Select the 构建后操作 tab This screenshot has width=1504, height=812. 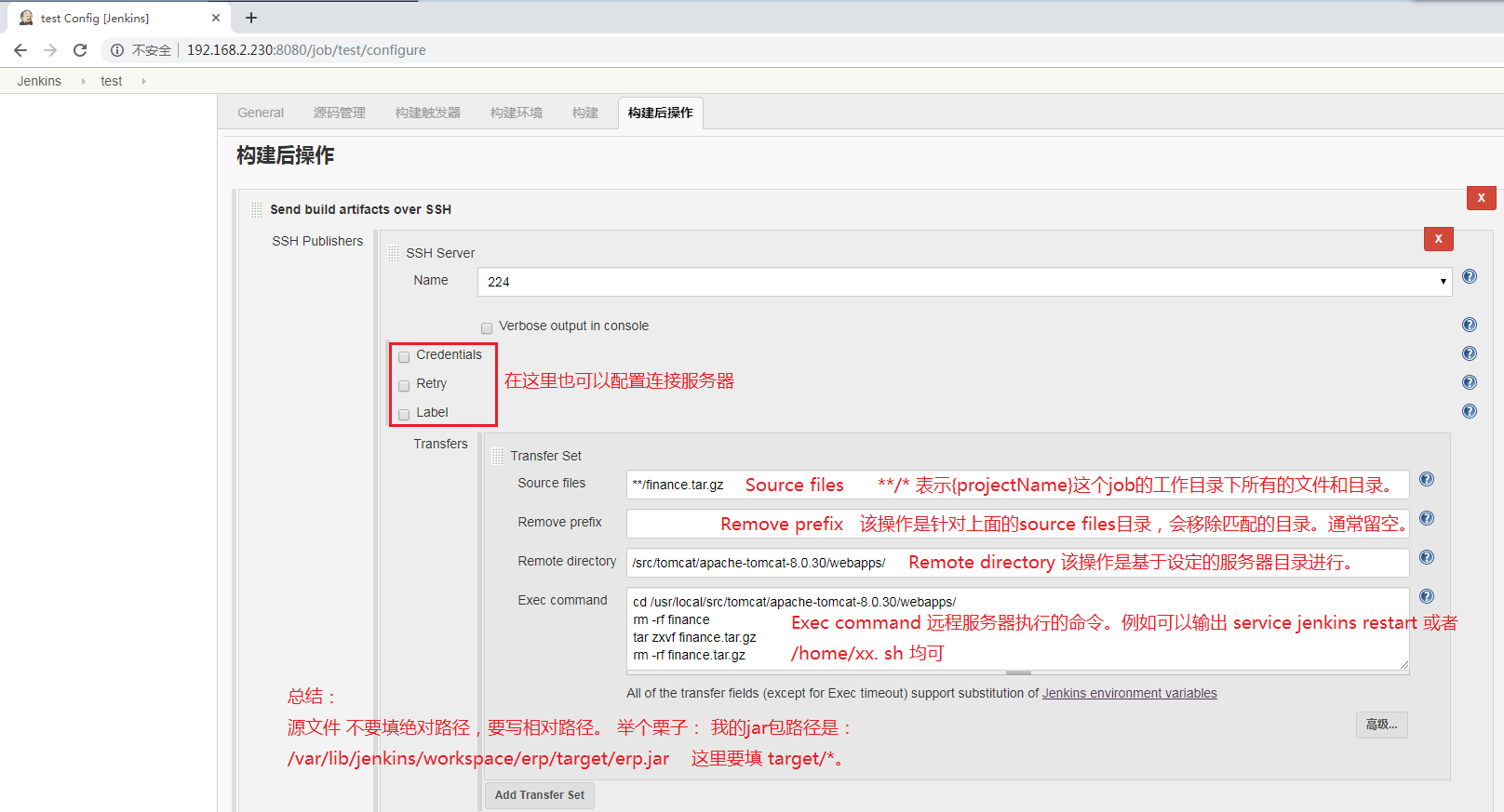661,113
